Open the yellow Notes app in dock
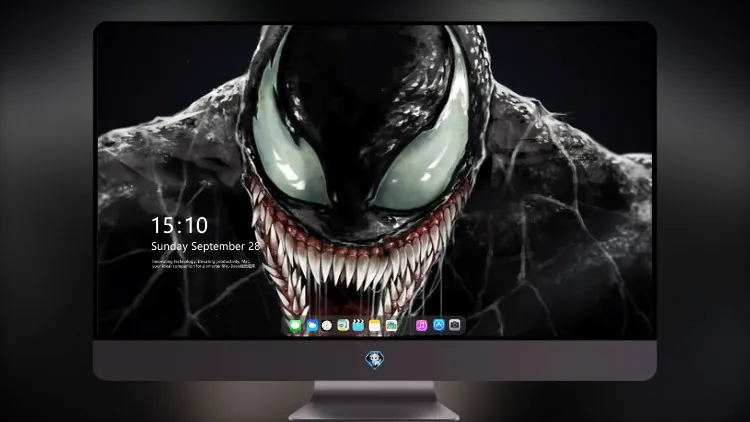Viewport: 750px width, 422px height. coord(375,326)
